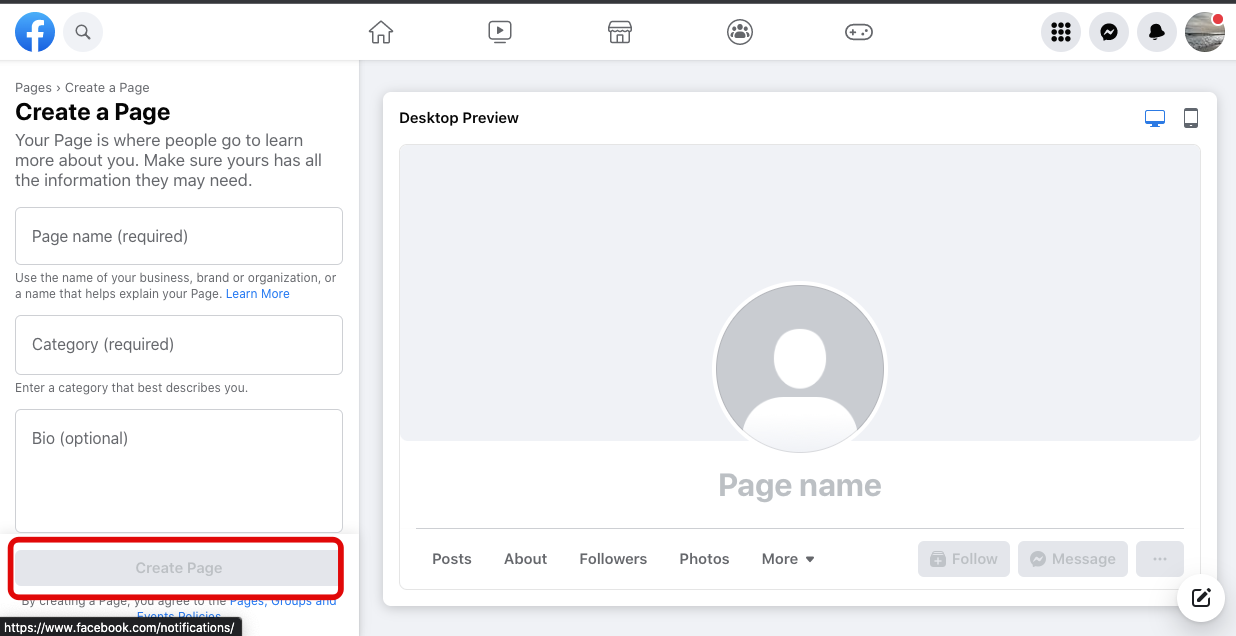Open the Notifications bell icon
This screenshot has width=1236, height=636.
pyautogui.click(x=1157, y=33)
